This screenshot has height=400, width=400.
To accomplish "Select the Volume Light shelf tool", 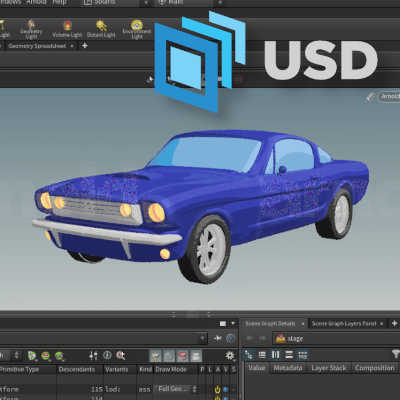I will (67, 29).
